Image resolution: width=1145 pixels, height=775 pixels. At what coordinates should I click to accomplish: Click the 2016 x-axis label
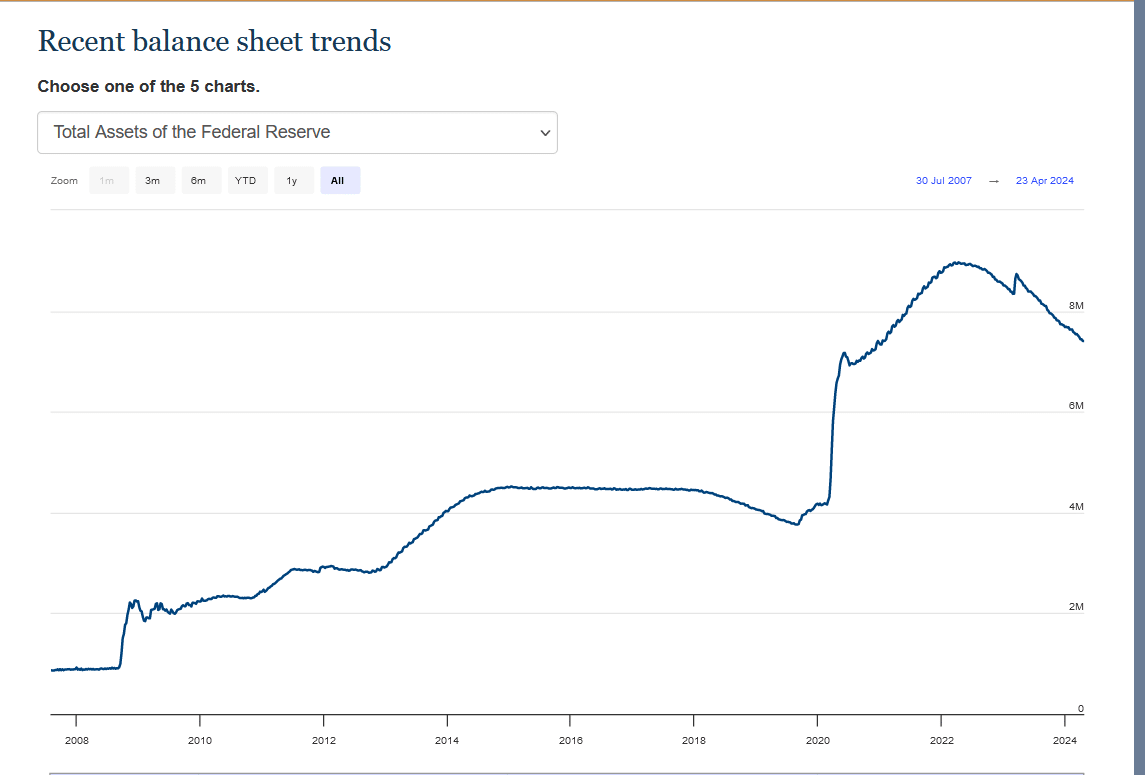pos(570,741)
